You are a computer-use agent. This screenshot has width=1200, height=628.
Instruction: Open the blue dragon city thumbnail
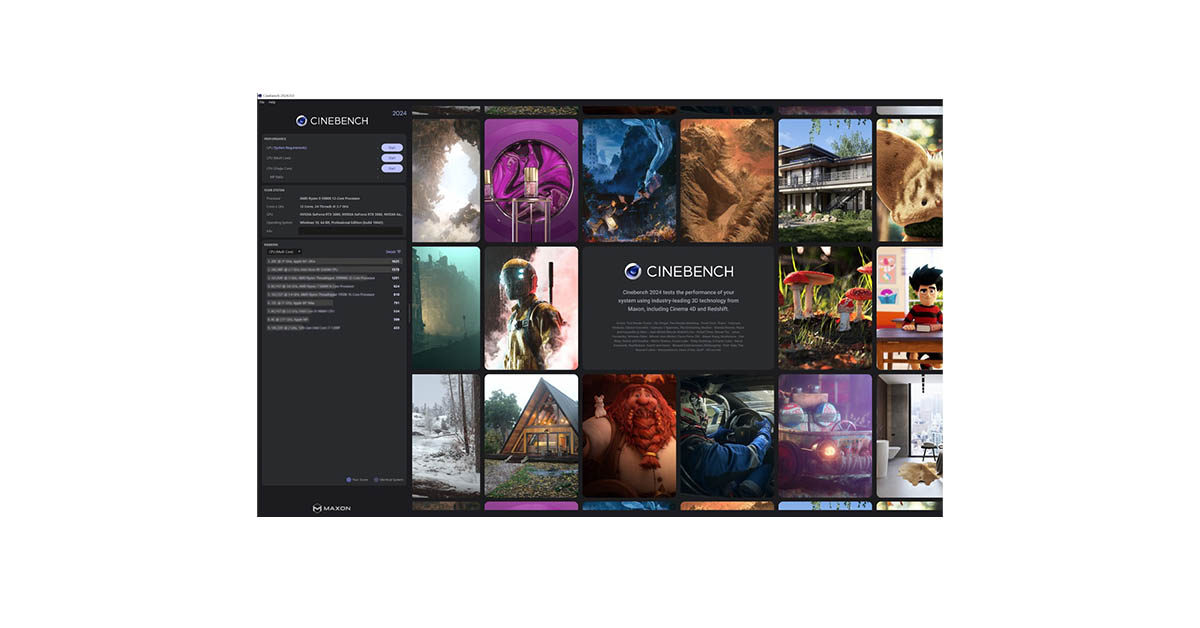coord(629,180)
